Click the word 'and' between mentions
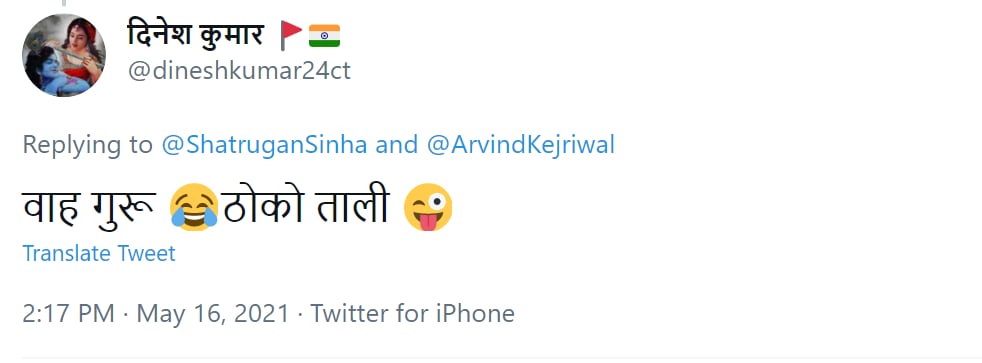 tap(396, 145)
